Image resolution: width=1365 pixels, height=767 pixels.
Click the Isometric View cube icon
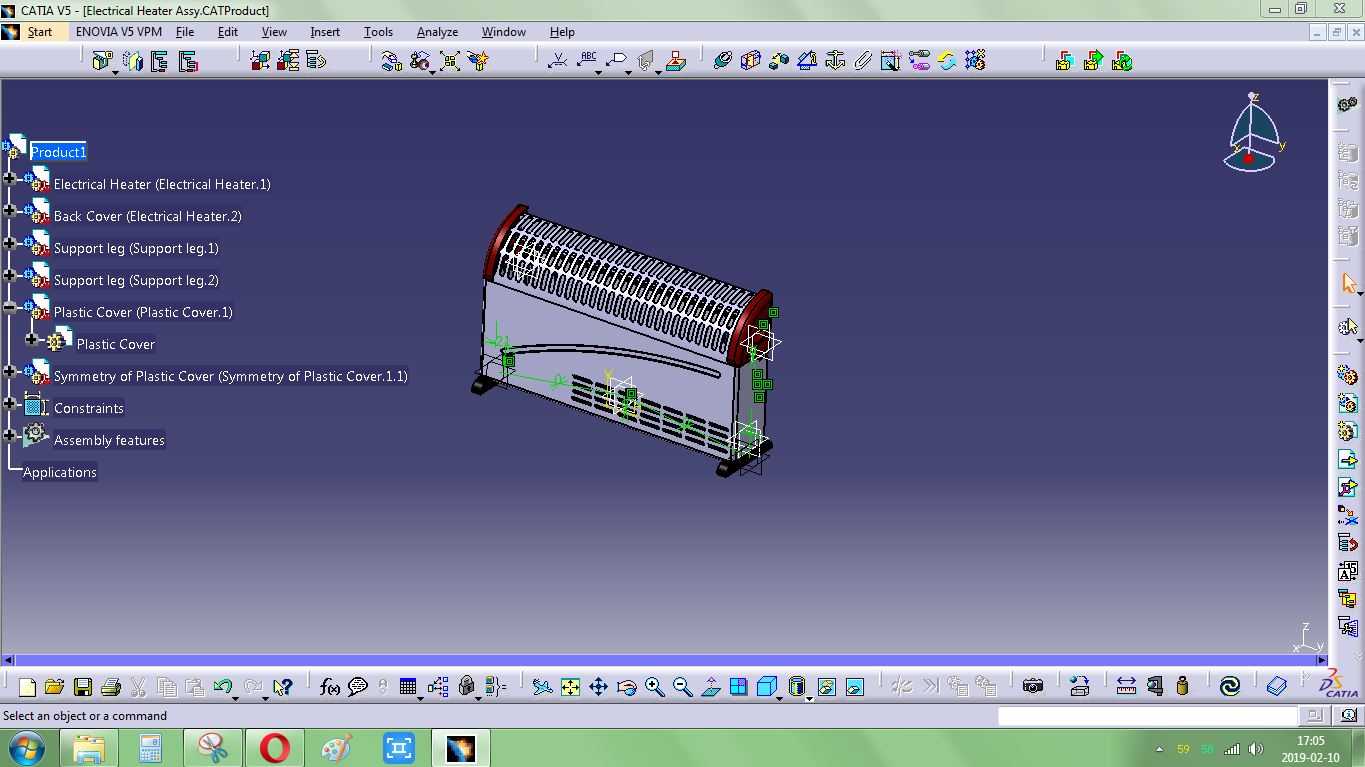point(767,687)
